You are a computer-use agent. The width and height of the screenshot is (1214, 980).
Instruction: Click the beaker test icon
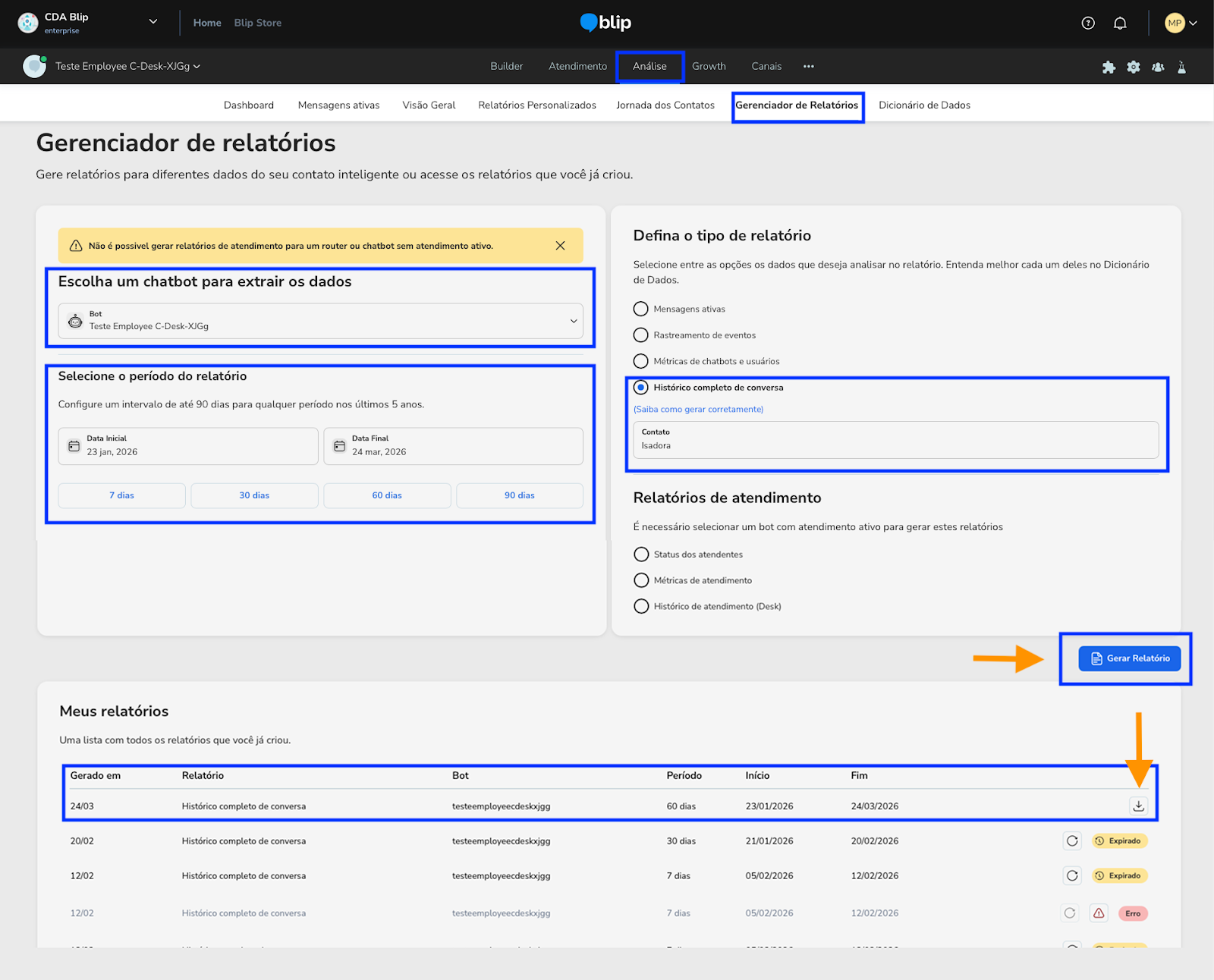1181,67
